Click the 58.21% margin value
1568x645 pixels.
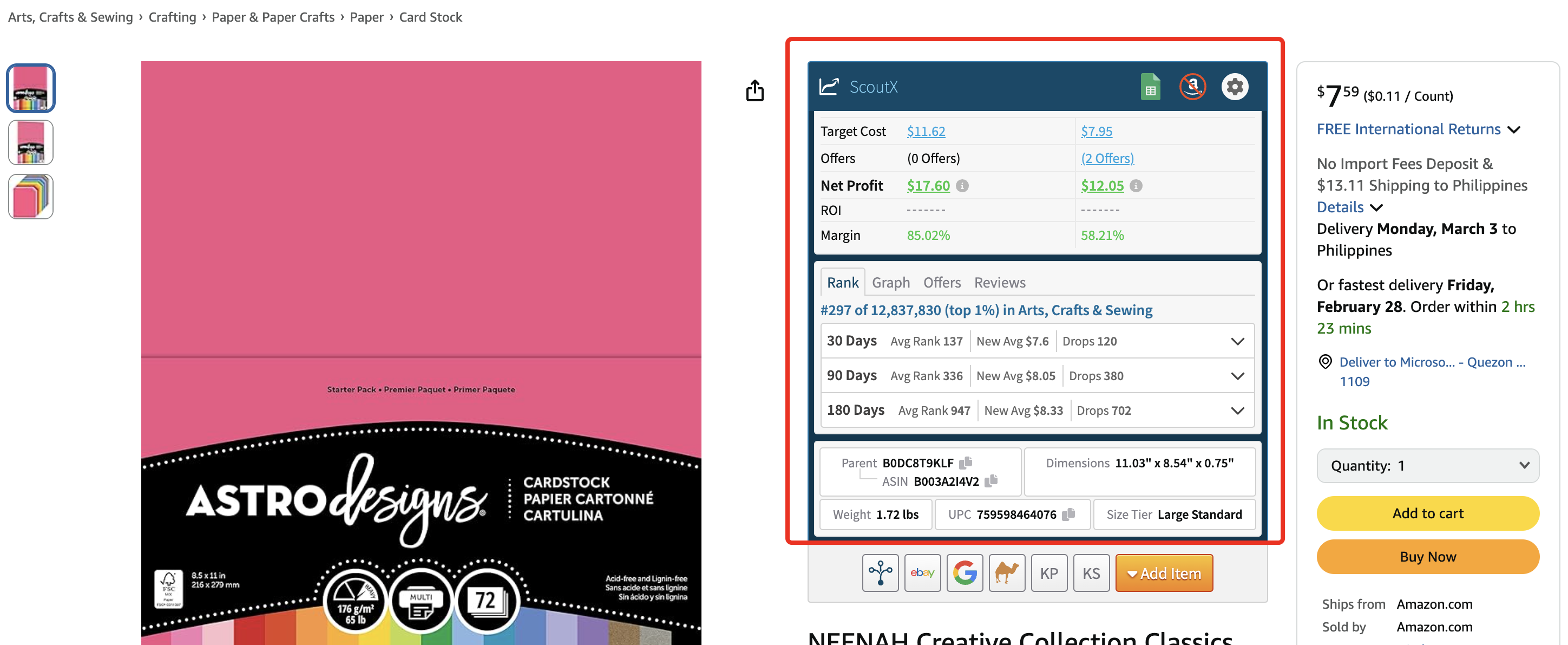[1103, 236]
